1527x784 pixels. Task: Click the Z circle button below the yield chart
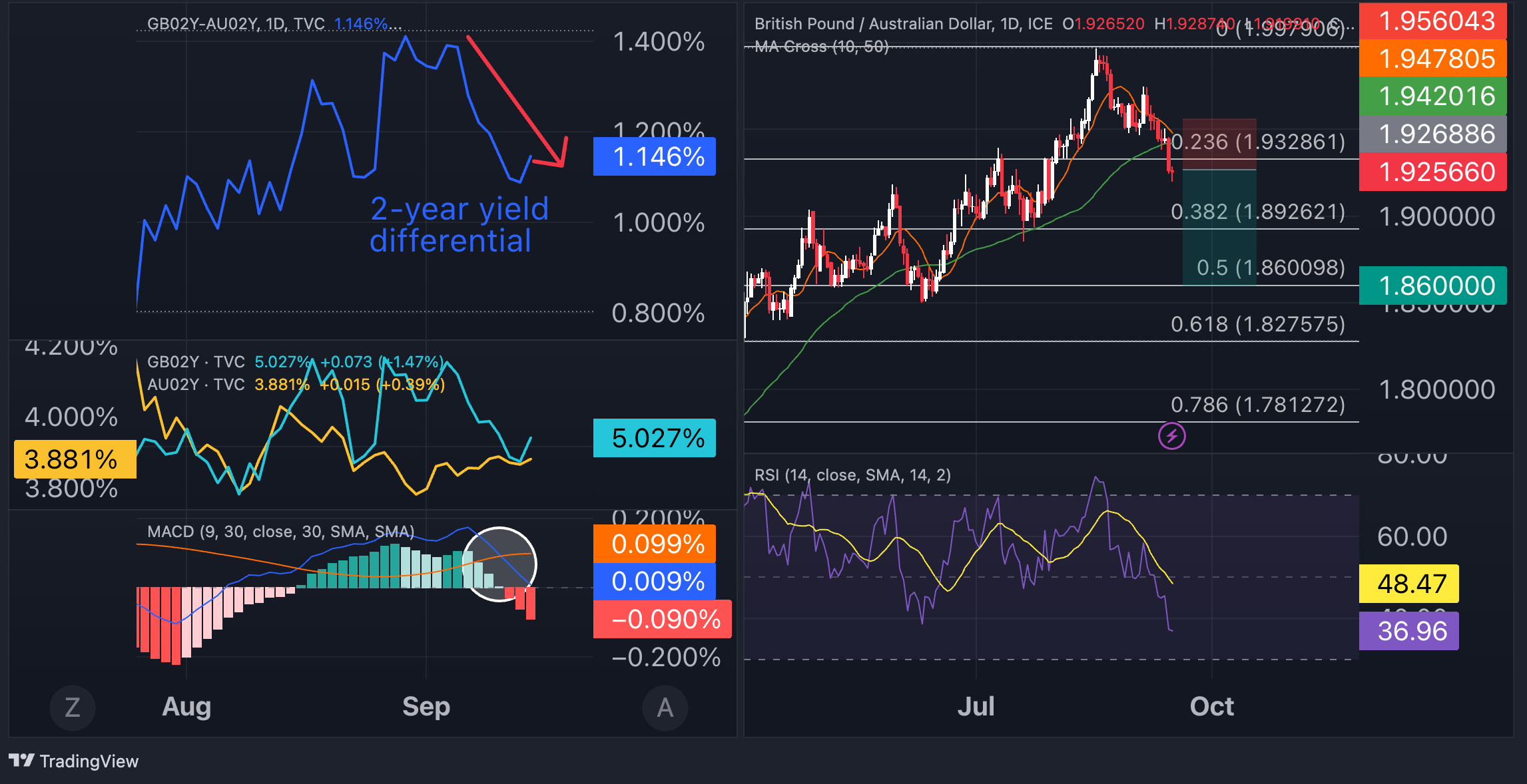pyautogui.click(x=73, y=707)
